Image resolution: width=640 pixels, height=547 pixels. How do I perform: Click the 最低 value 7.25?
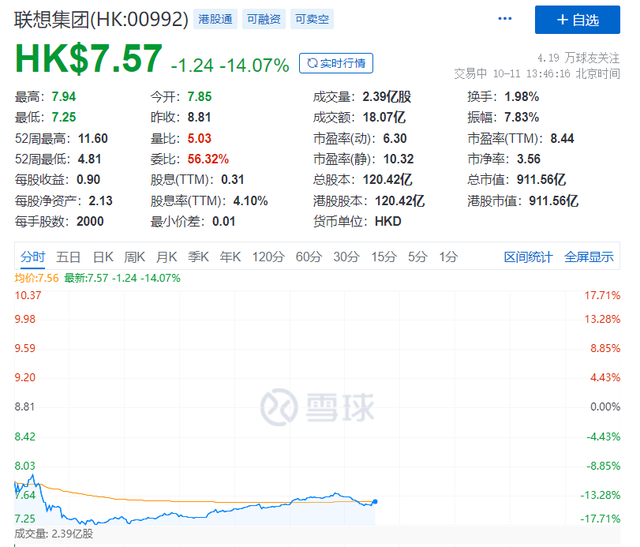(x=64, y=118)
